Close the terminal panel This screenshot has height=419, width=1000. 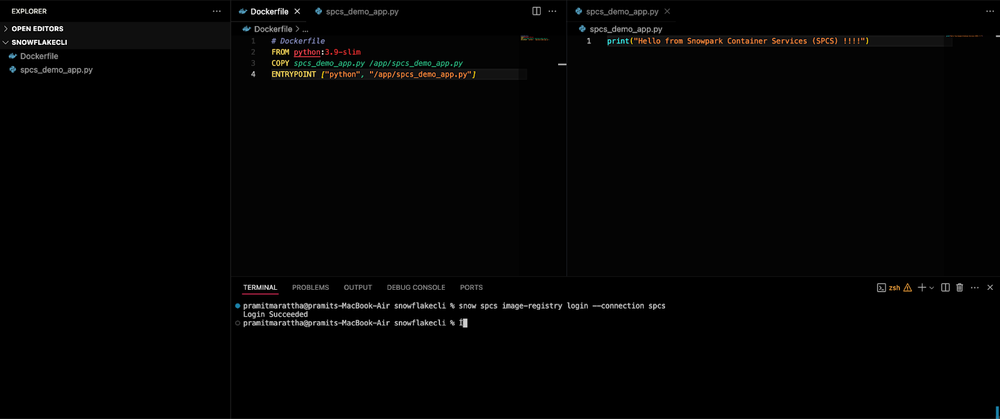click(x=988, y=287)
